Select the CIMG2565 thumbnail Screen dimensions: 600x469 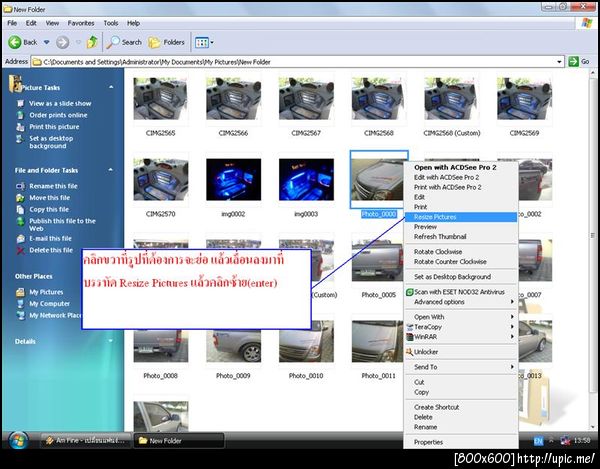click(x=161, y=99)
